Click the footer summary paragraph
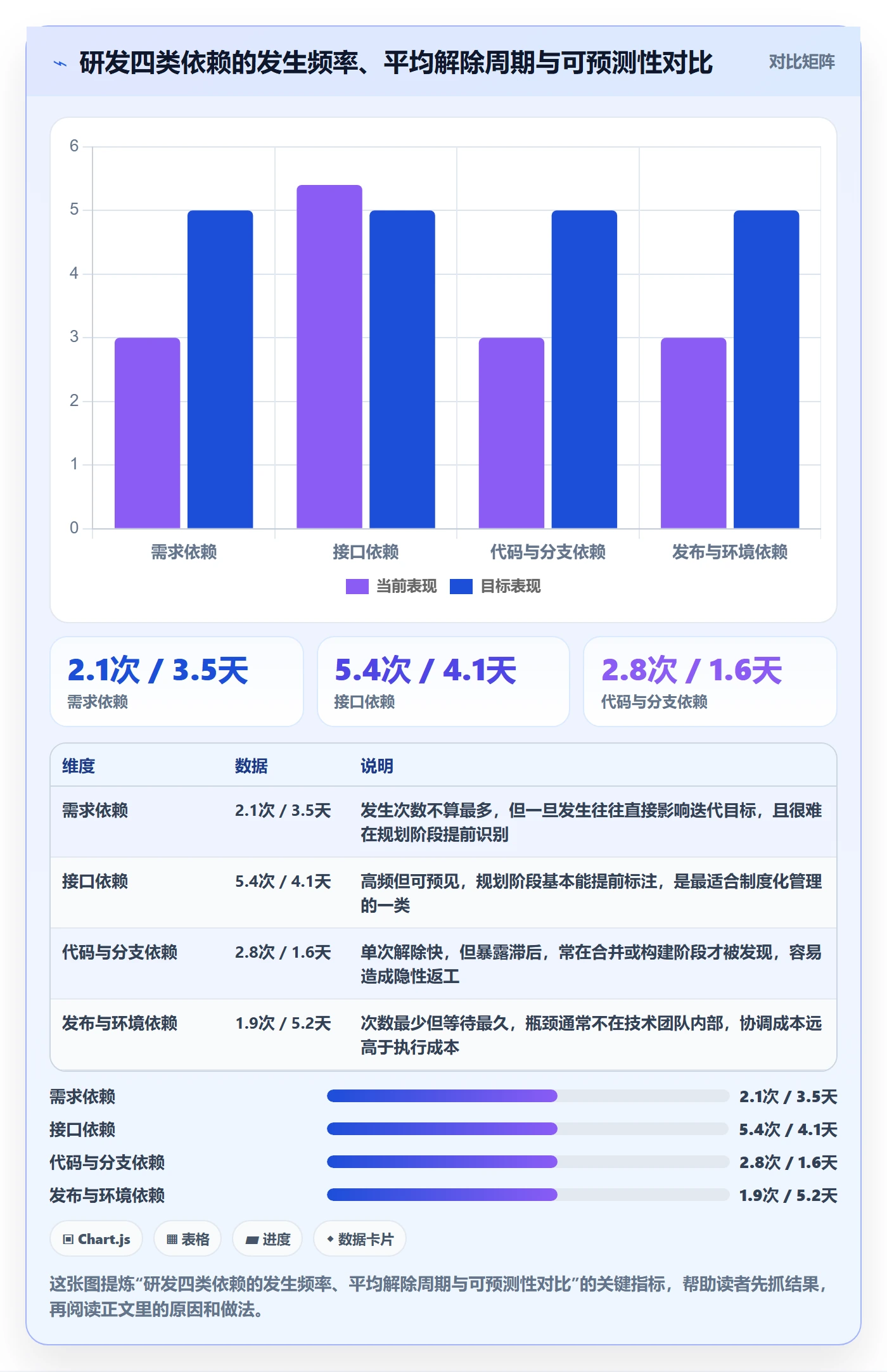The image size is (887, 1372). (439, 1297)
